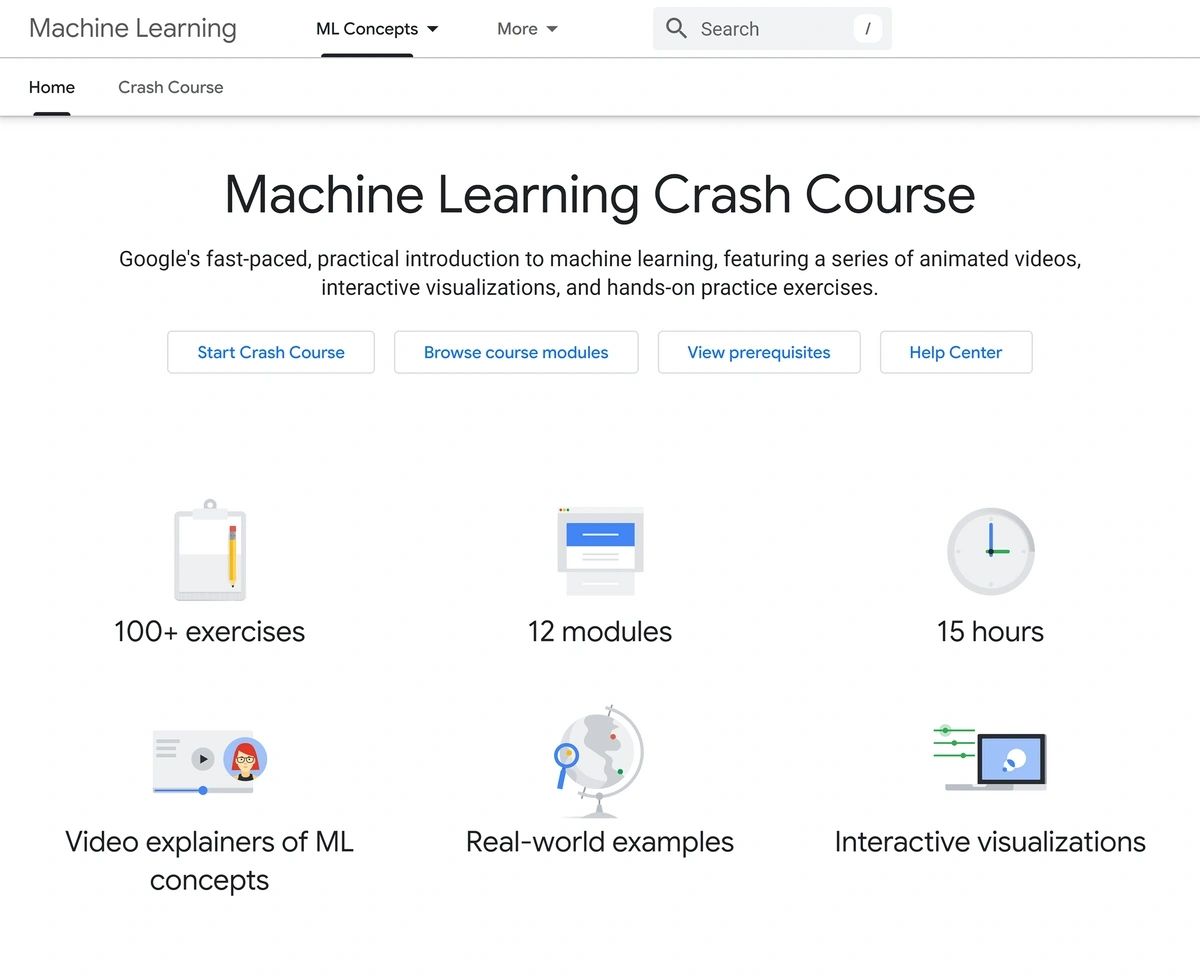The height and width of the screenshot is (975, 1200).
Task: Click the video explainers player icon
Action: tap(210, 761)
